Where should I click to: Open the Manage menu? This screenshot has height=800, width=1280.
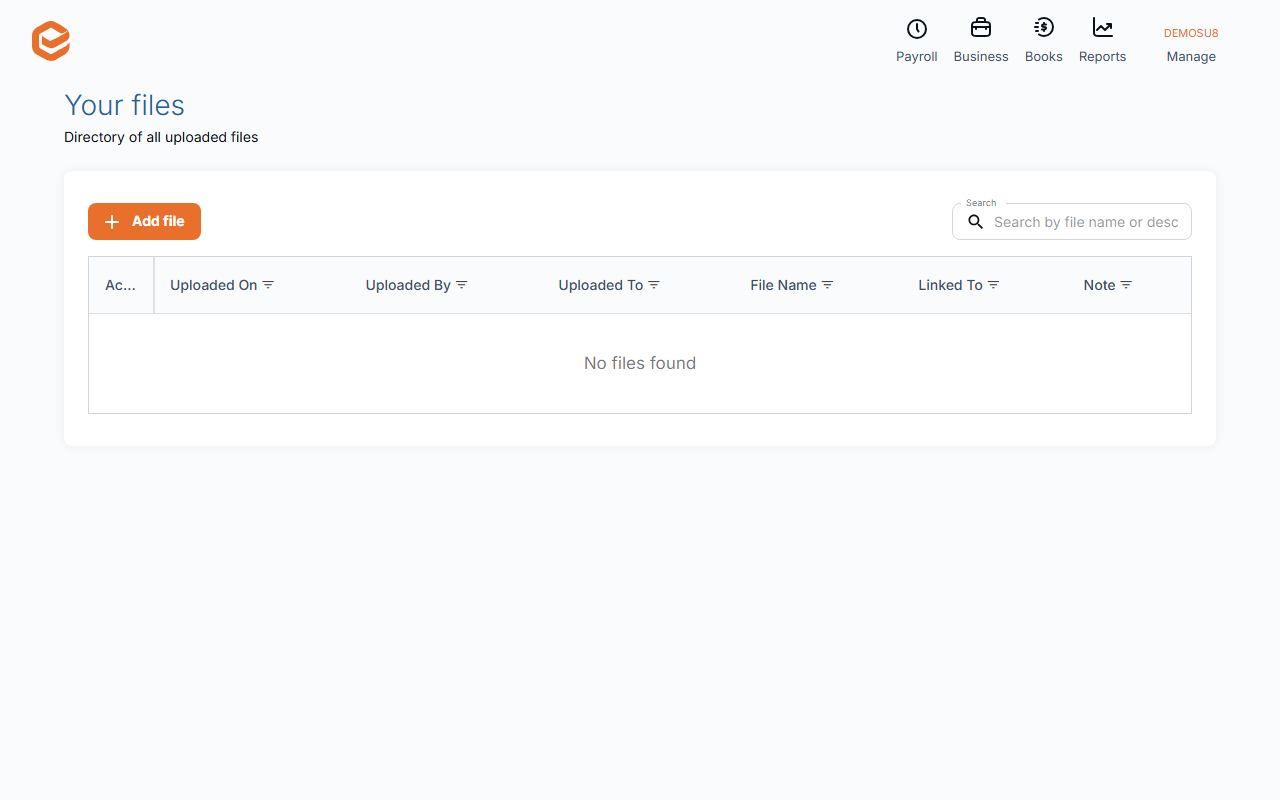(1191, 57)
